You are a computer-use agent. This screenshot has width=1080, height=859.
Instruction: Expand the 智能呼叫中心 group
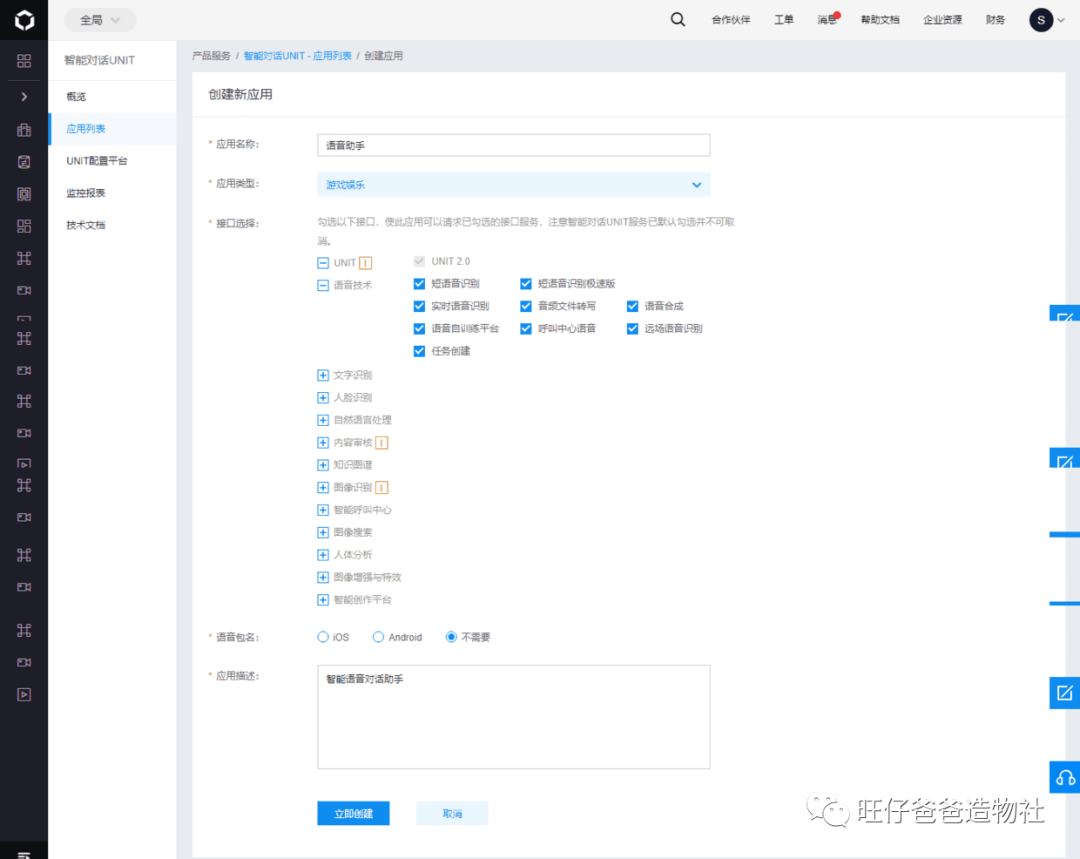pyautogui.click(x=322, y=510)
